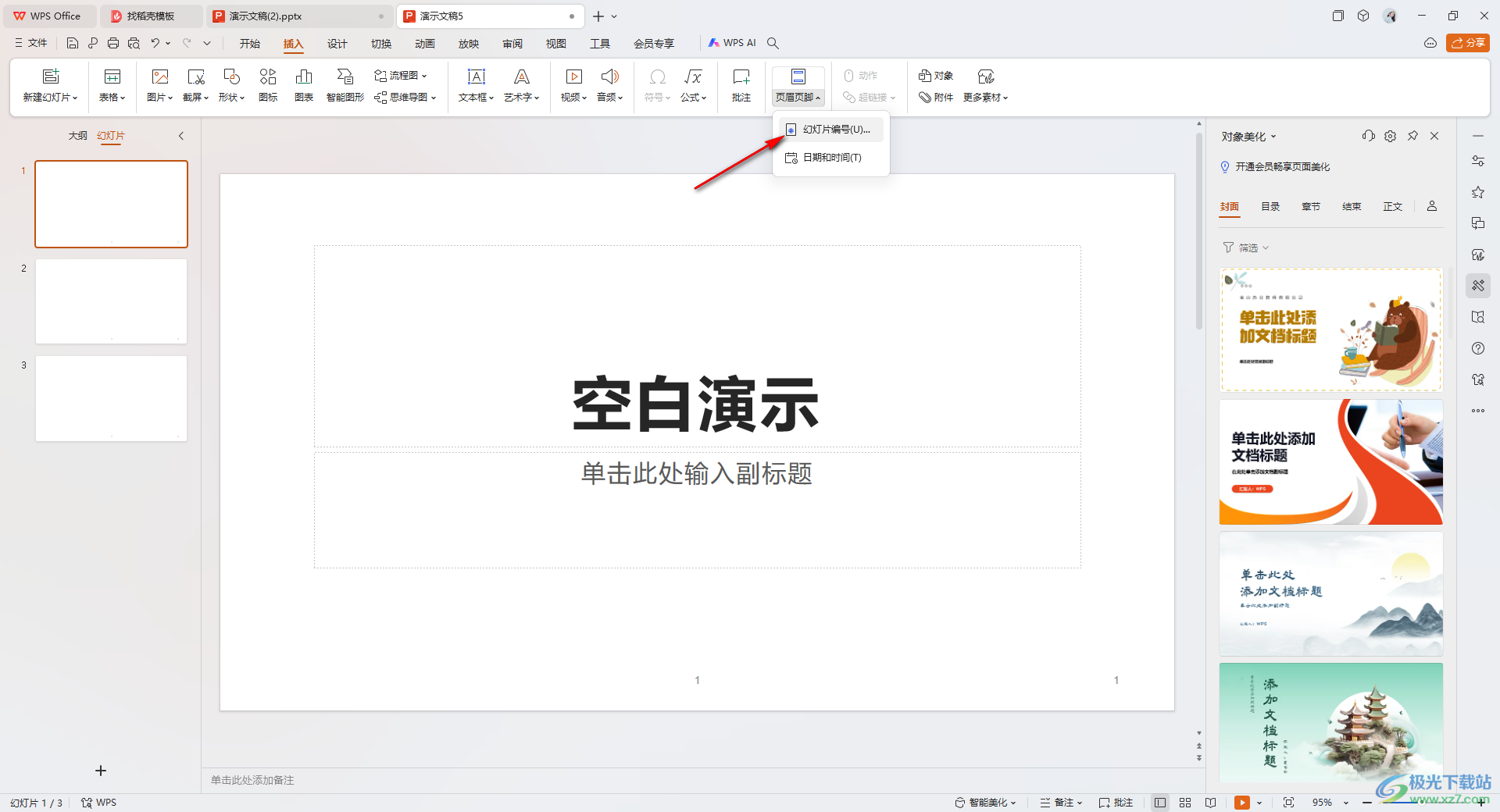The width and height of the screenshot is (1500, 812).
Task: Toggle normal view button in status bar
Action: click(1160, 803)
